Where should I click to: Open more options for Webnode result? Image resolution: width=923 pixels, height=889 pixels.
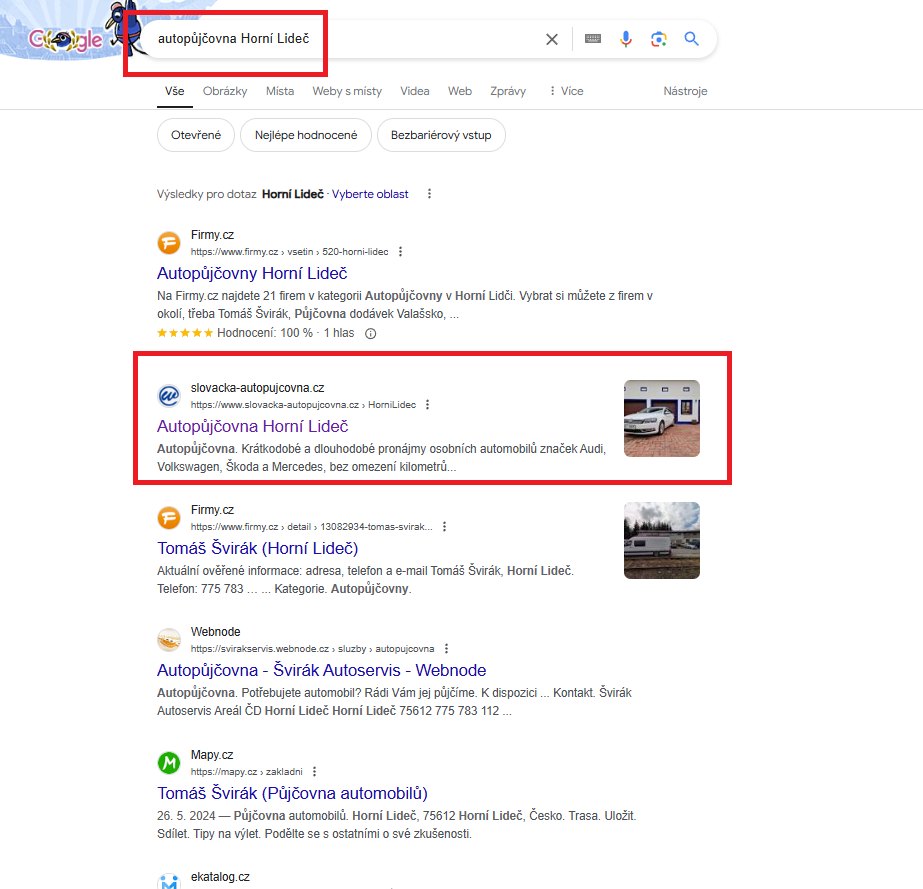click(x=446, y=648)
